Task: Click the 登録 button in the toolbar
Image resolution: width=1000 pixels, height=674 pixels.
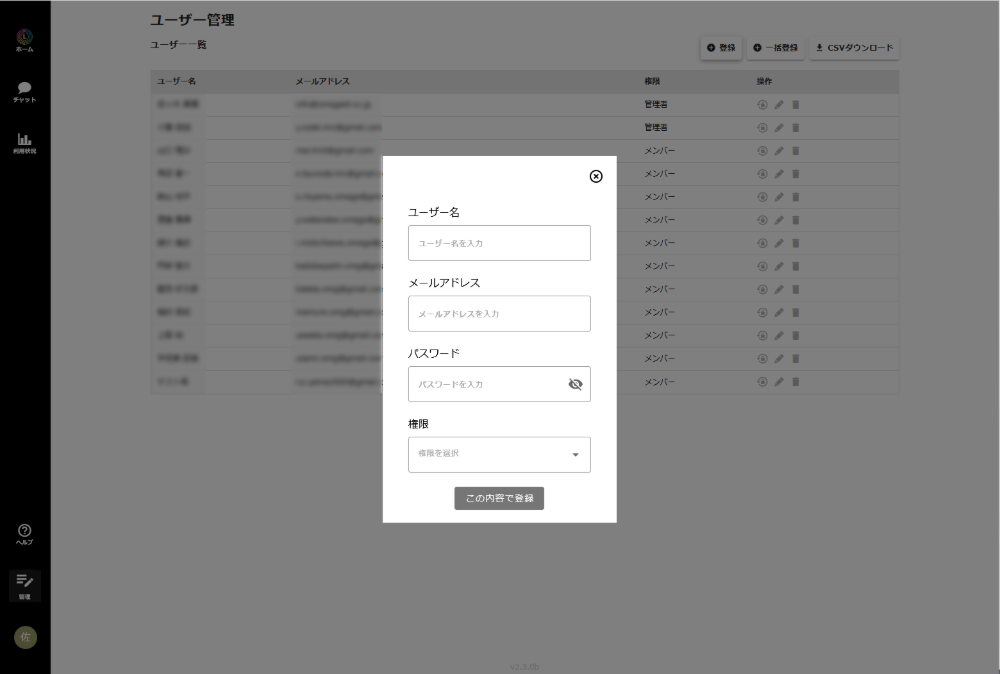Action: (721, 48)
